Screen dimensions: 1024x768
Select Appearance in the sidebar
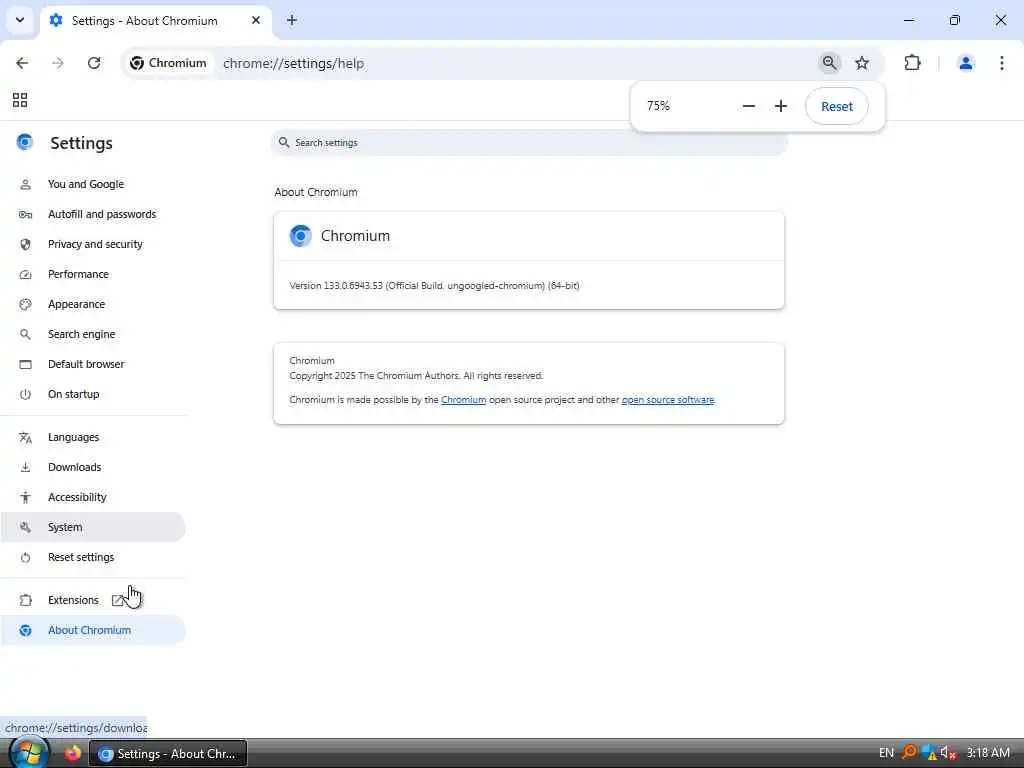pyautogui.click(x=93, y=304)
